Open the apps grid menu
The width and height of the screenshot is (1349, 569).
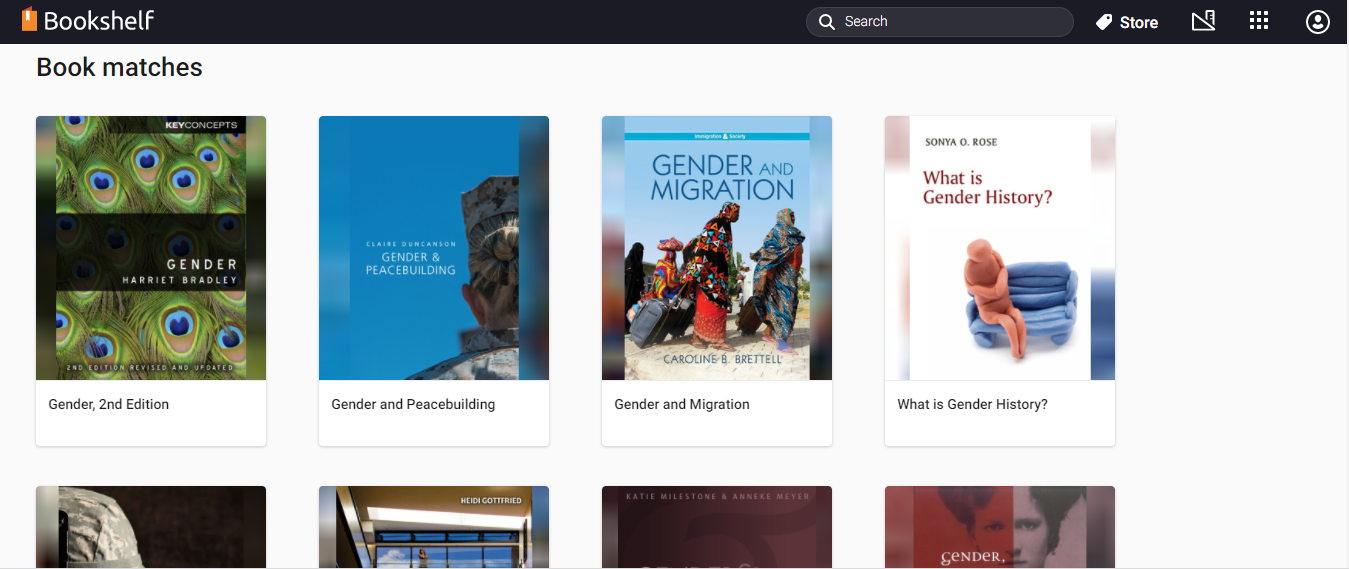[x=1259, y=21]
